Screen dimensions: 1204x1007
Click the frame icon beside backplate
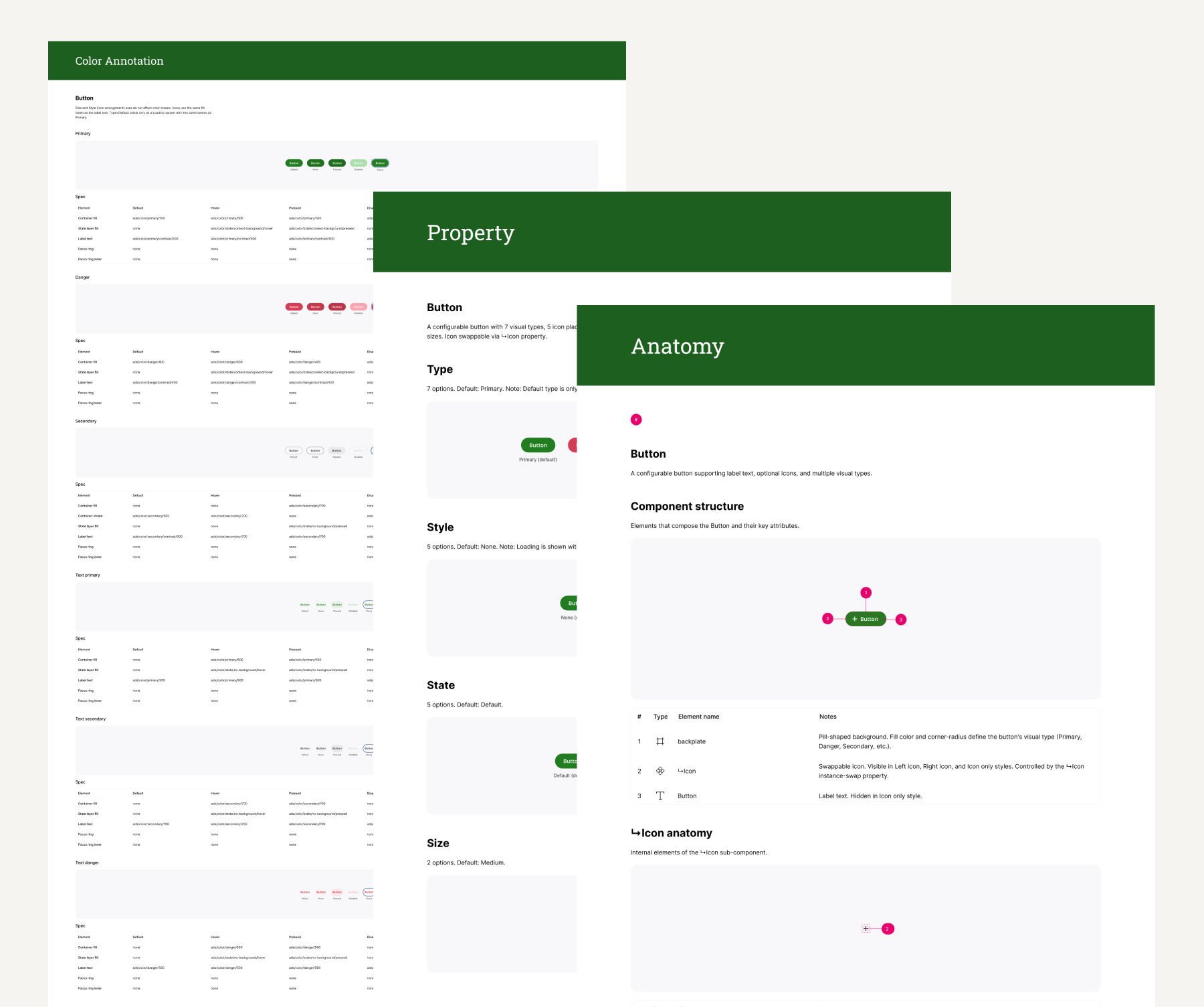[x=660, y=741]
